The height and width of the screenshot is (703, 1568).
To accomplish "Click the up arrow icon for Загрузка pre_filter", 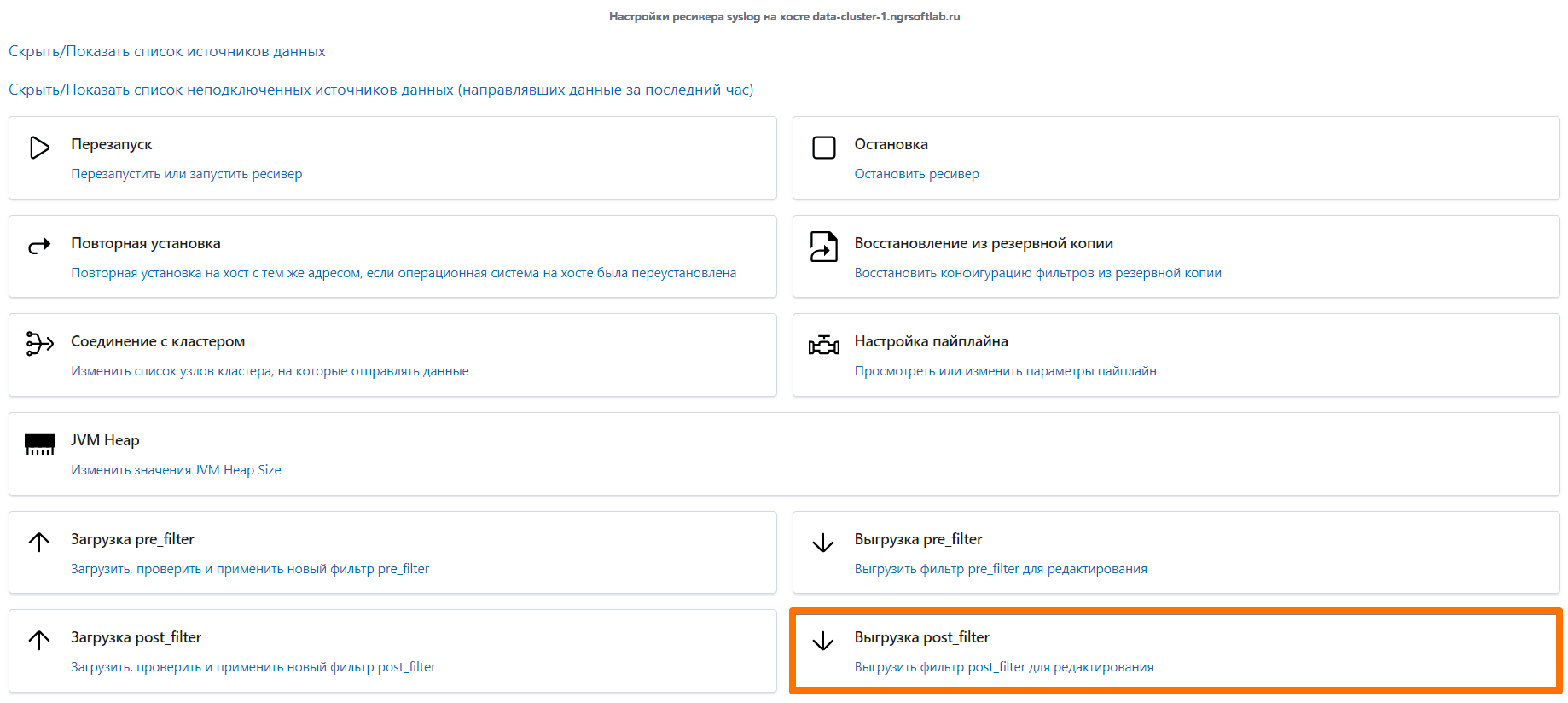I will click(x=39, y=542).
